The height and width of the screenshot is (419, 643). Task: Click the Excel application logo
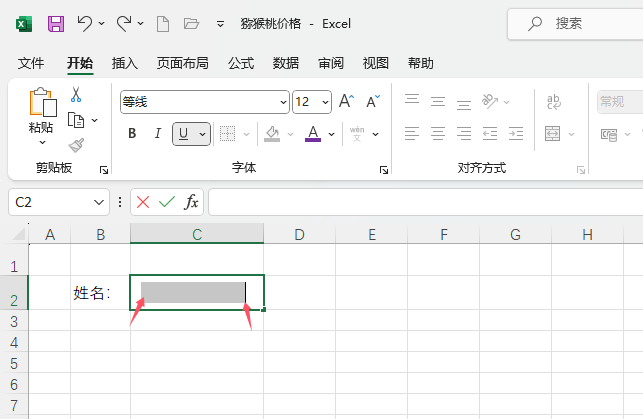click(24, 24)
